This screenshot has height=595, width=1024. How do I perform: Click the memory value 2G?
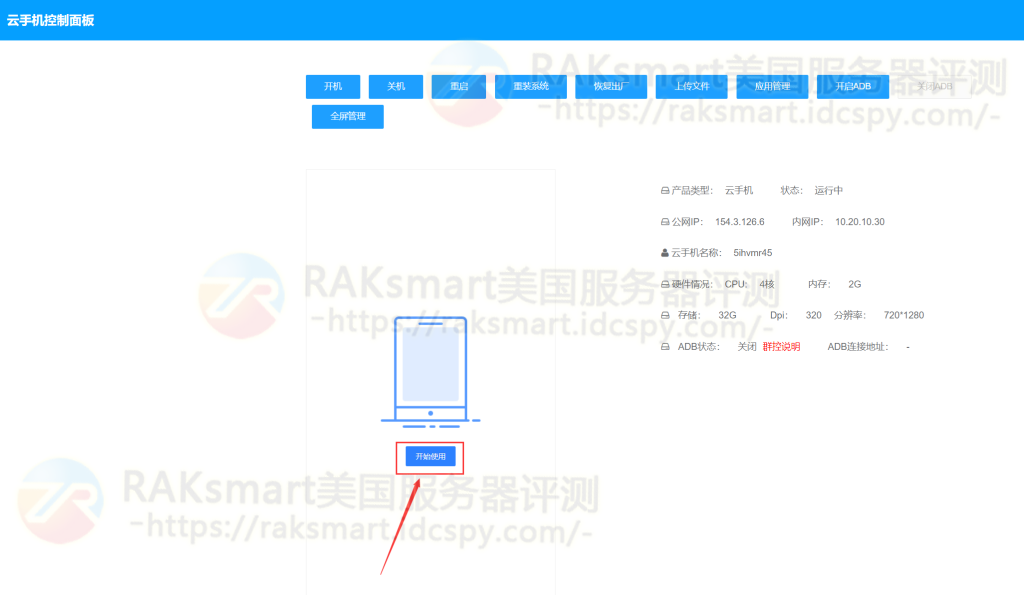tap(854, 284)
